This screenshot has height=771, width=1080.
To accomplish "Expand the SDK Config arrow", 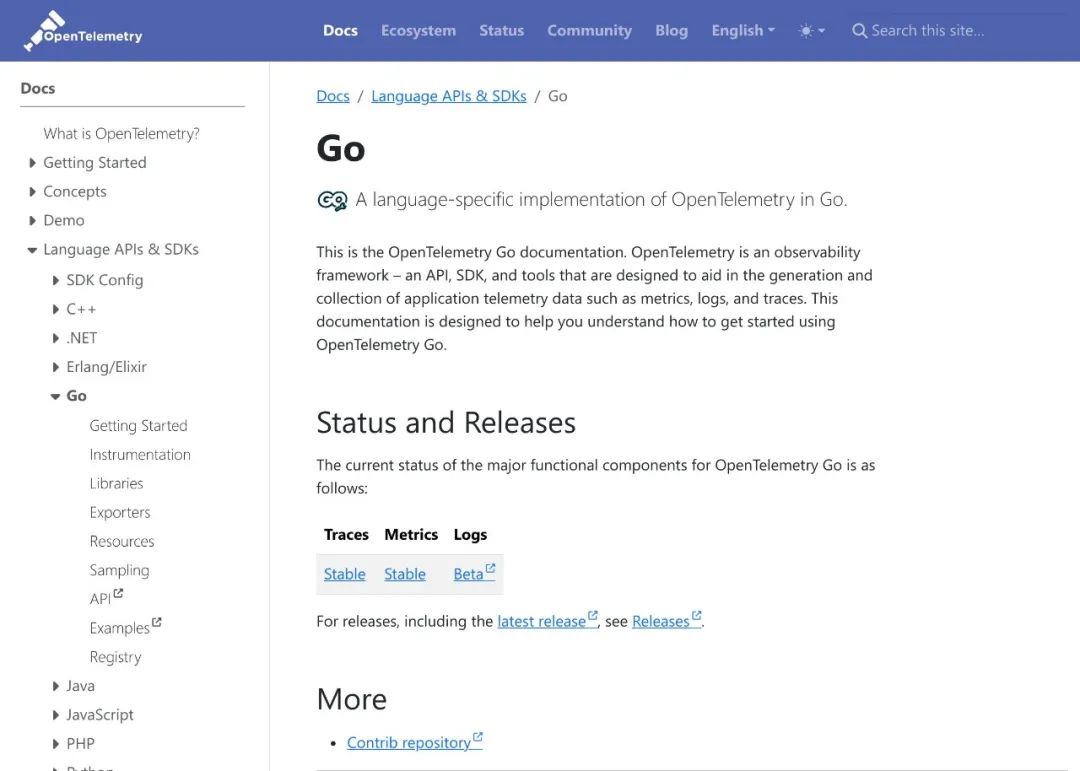I will 56,280.
